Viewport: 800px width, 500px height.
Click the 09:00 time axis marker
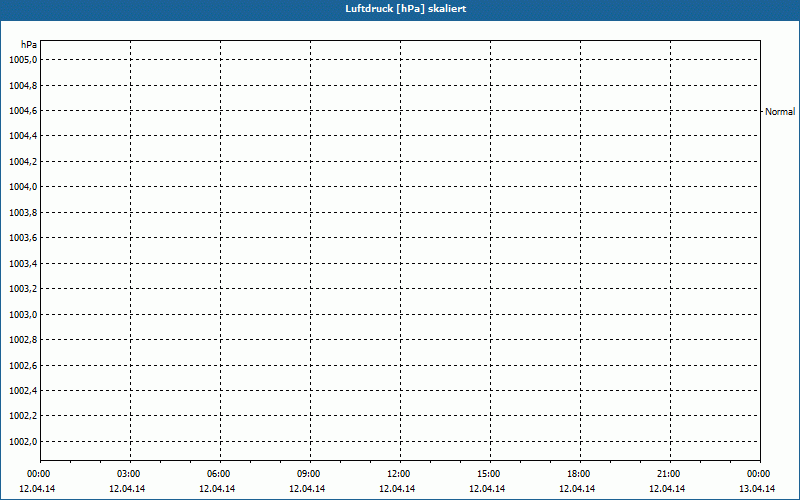[x=309, y=474]
